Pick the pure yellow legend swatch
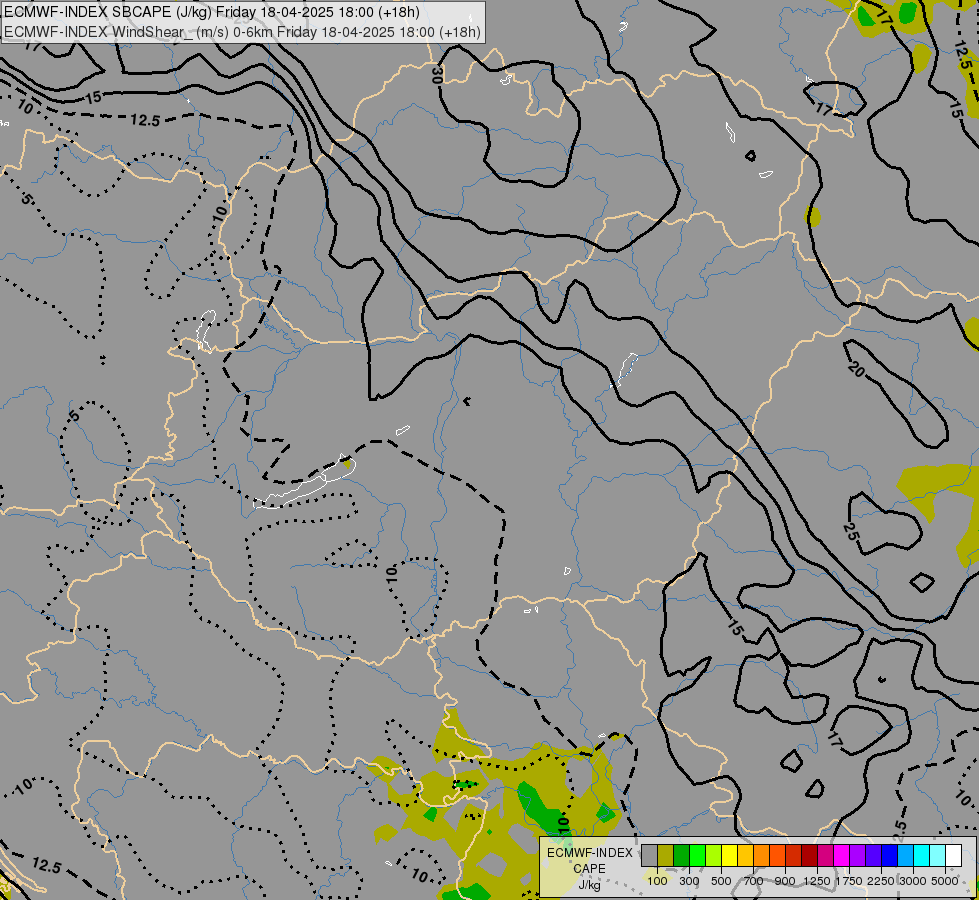The image size is (979, 900). point(729,856)
